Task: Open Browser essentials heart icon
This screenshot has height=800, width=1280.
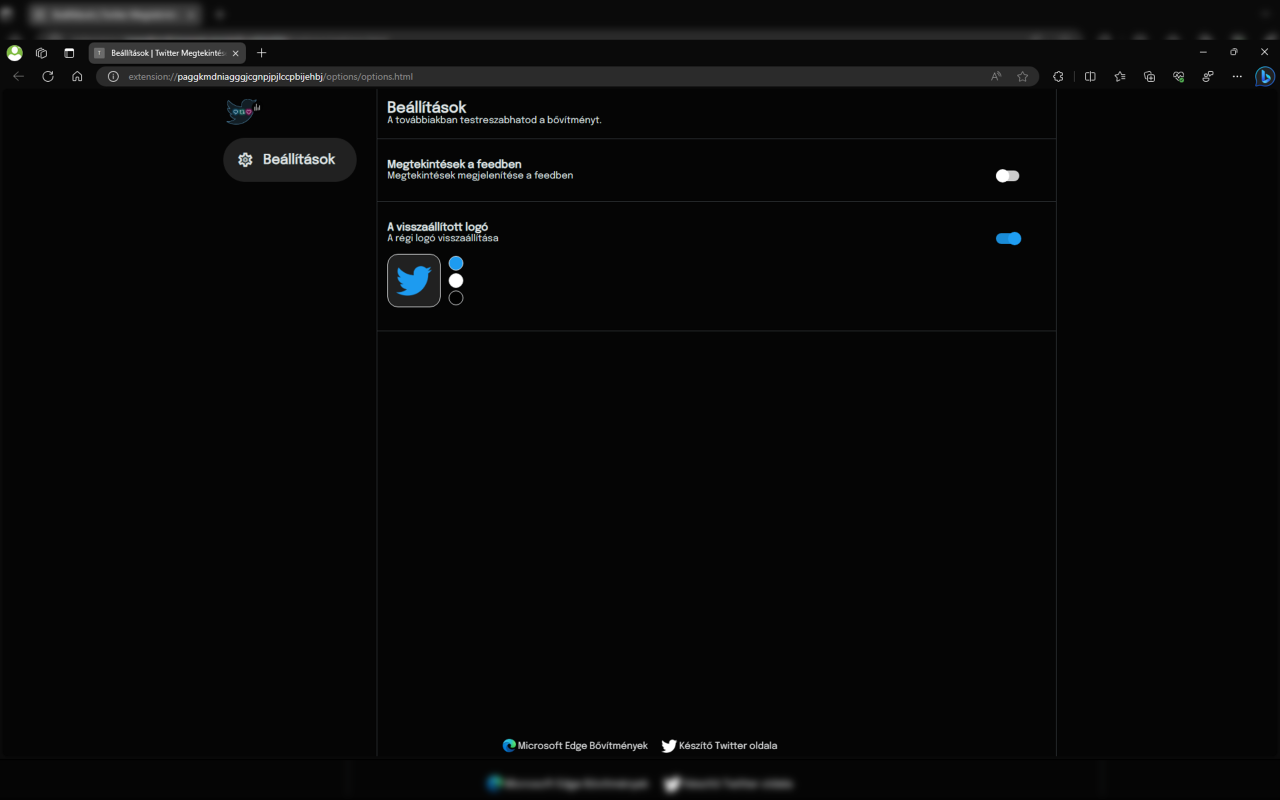Action: [1179, 76]
